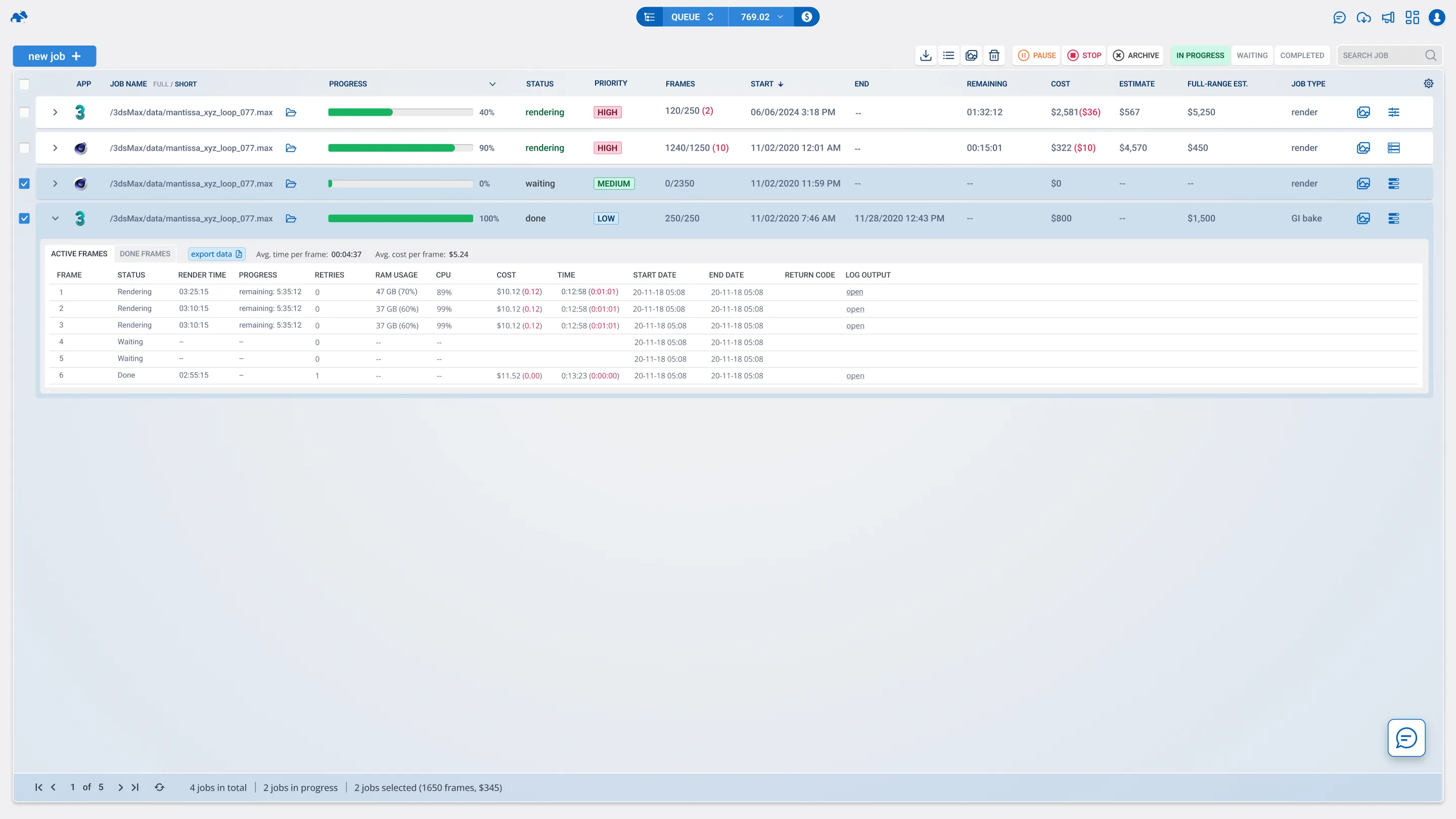This screenshot has width=1456, height=819.
Task: Toggle the select-all checkbox in the header
Action: pyautogui.click(x=24, y=84)
